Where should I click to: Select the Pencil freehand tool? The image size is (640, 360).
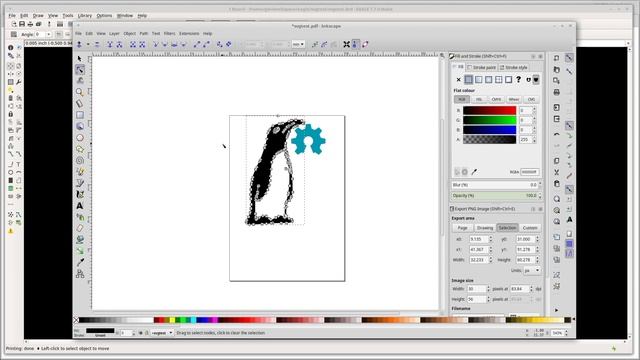80,171
